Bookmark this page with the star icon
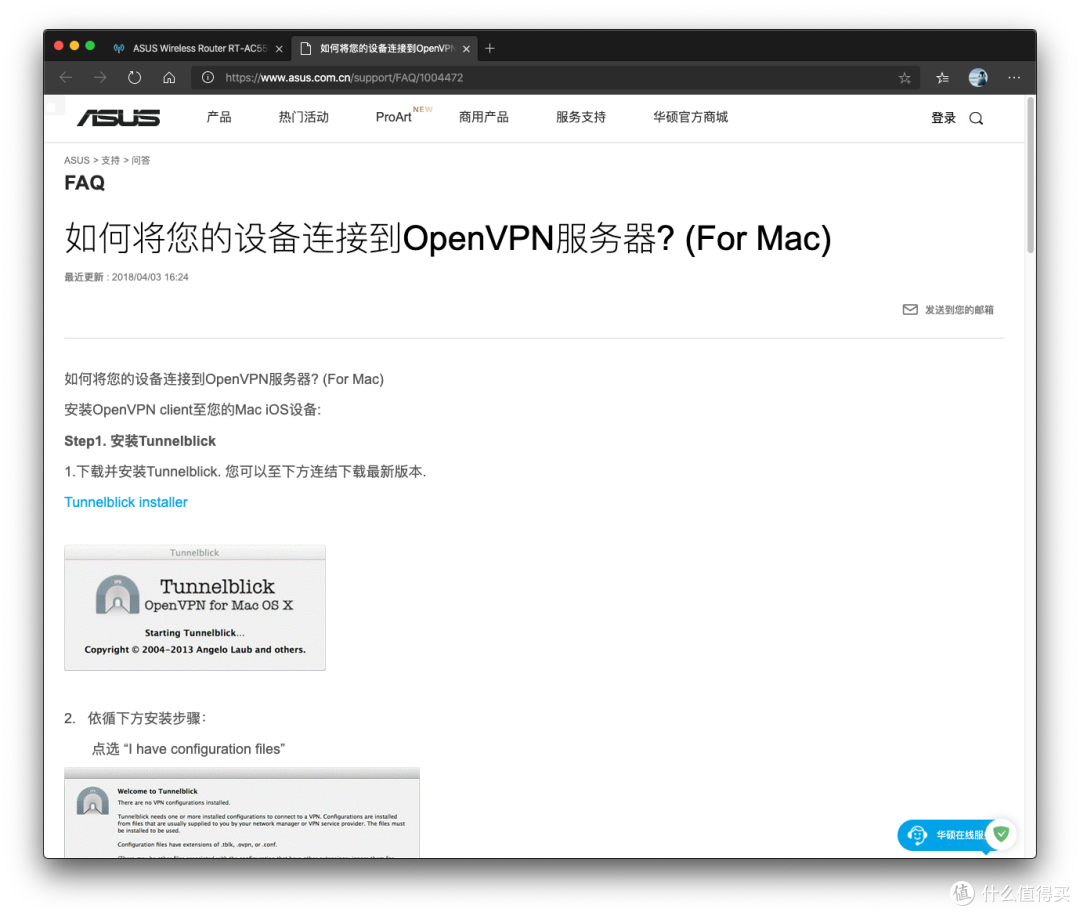 click(904, 78)
